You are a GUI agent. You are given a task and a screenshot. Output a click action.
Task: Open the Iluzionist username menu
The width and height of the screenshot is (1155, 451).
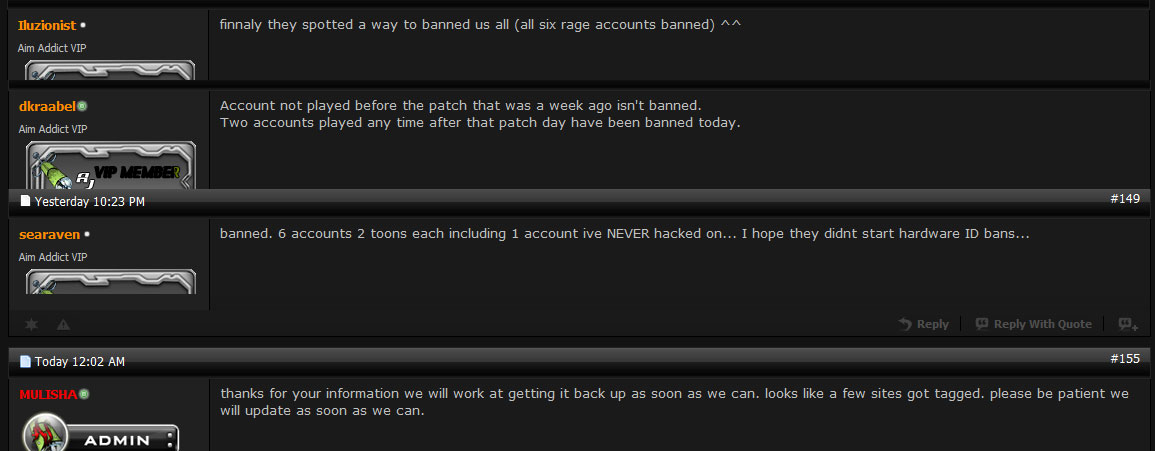click(47, 26)
